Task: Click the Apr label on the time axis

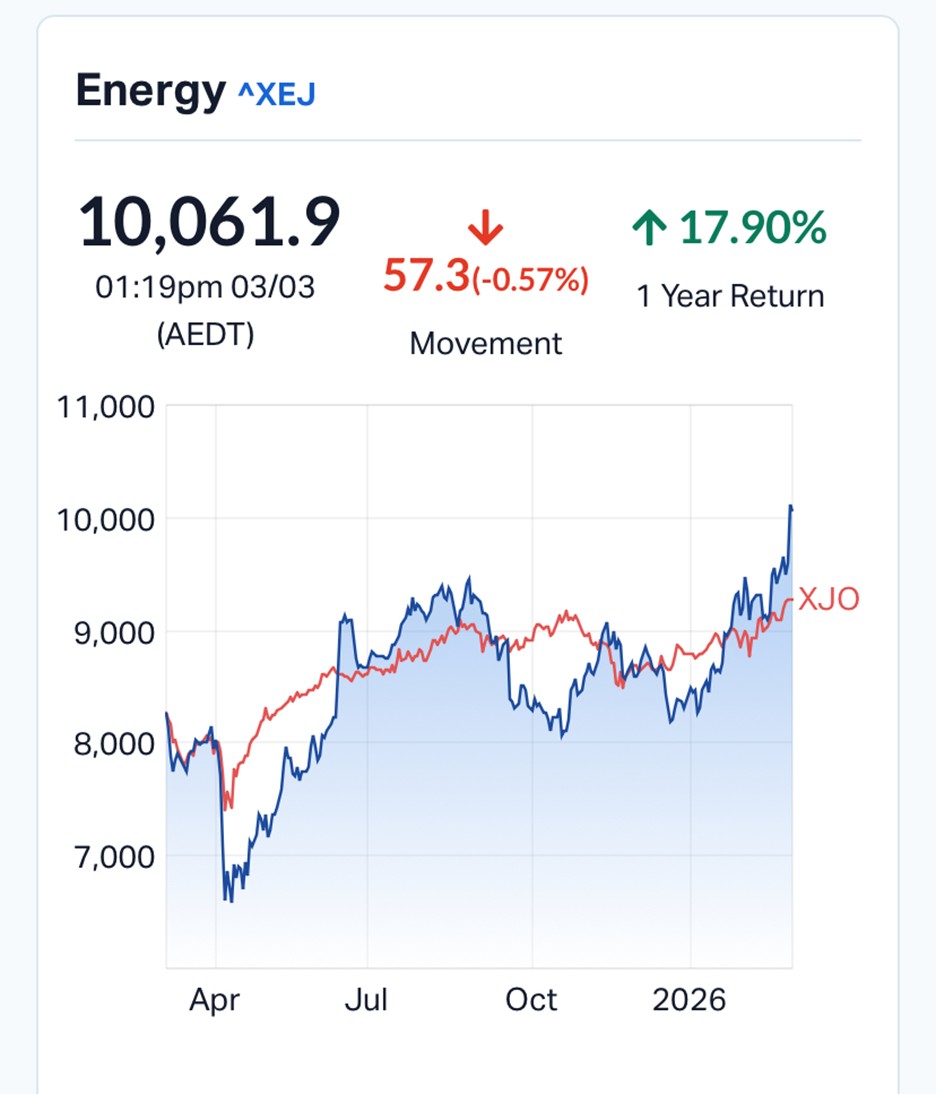Action: point(215,1000)
